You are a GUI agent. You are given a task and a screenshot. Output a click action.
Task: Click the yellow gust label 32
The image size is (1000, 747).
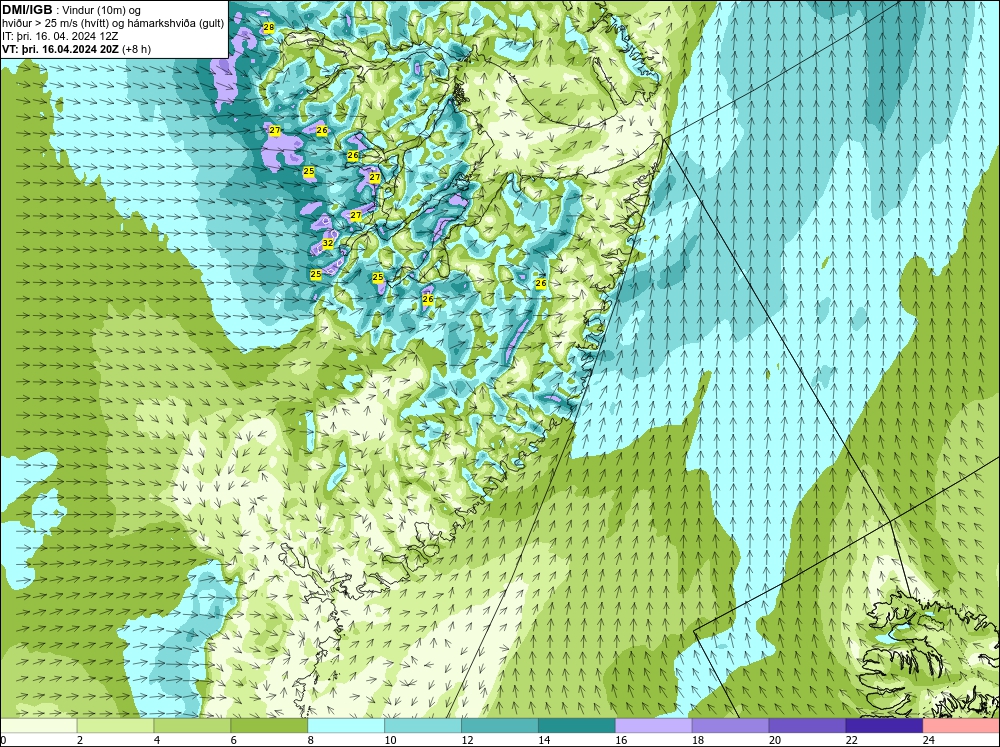click(x=328, y=243)
